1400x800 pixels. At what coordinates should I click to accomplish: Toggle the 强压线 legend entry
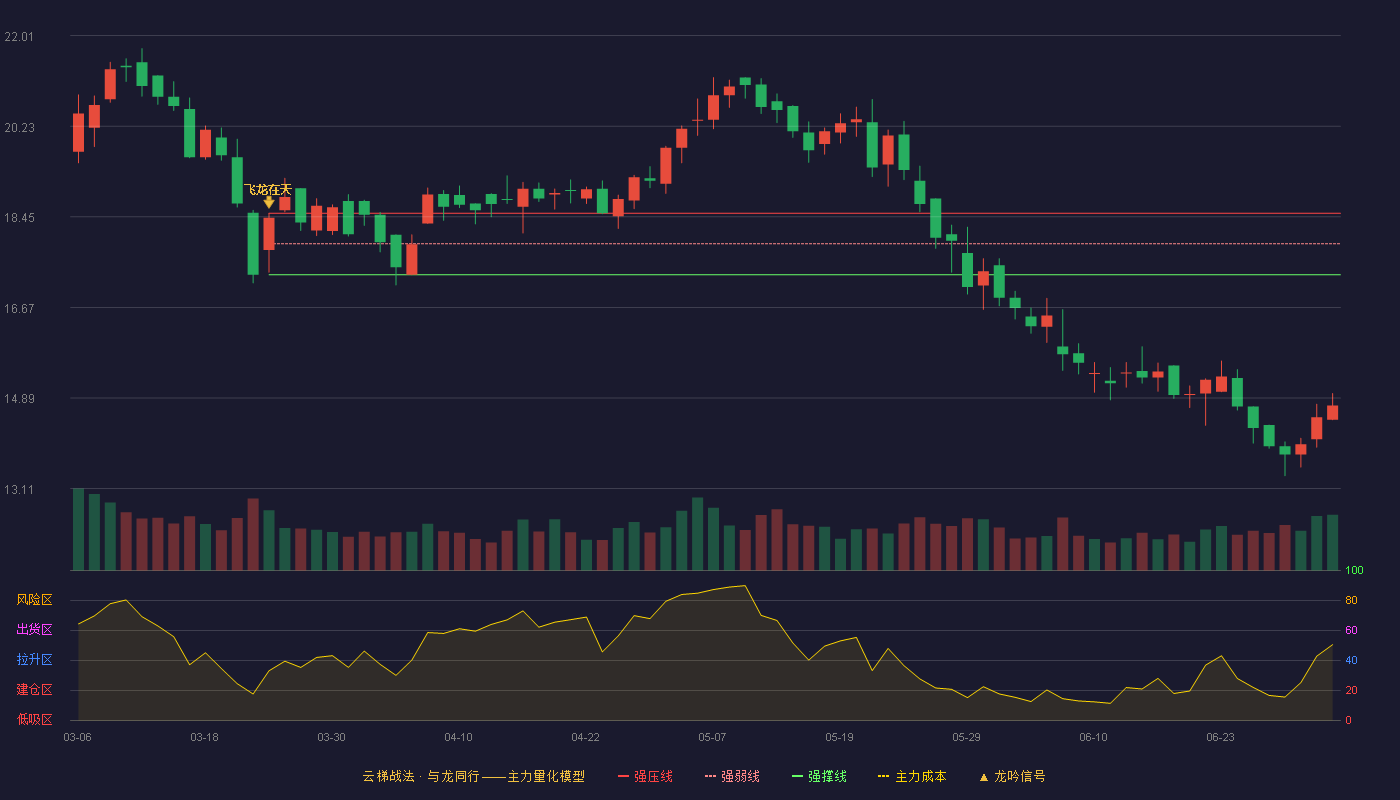tap(645, 776)
